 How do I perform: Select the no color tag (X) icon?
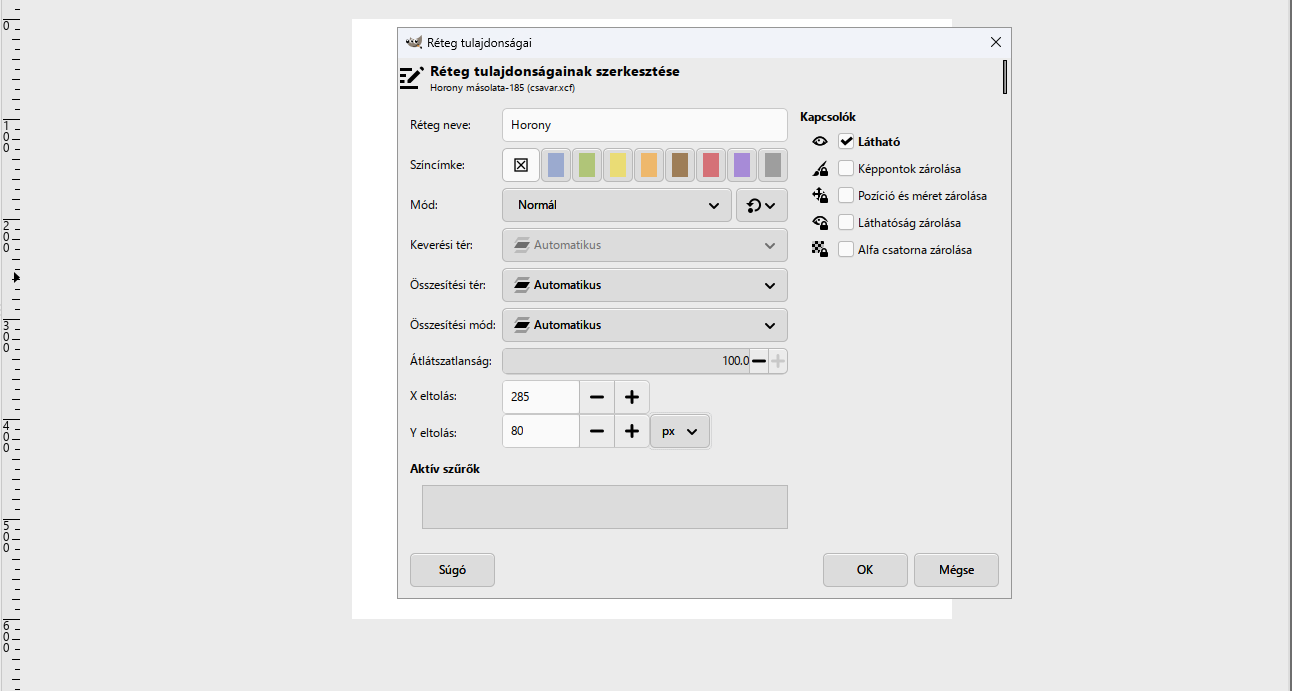click(x=521, y=165)
